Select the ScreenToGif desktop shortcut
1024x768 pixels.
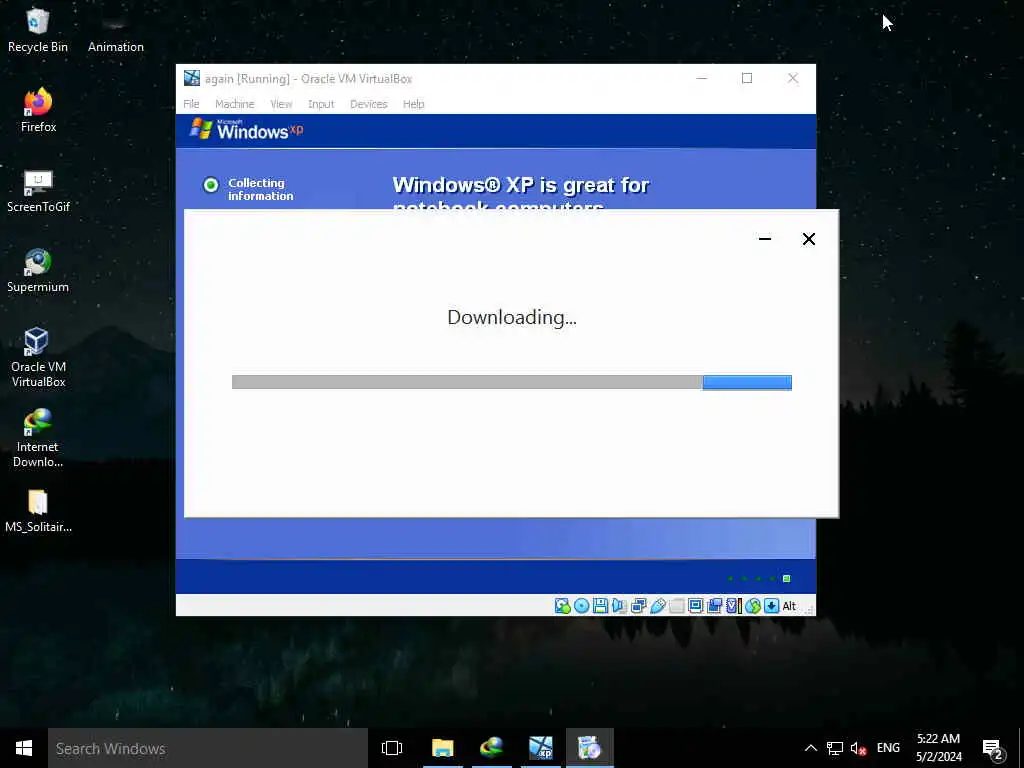click(x=38, y=191)
